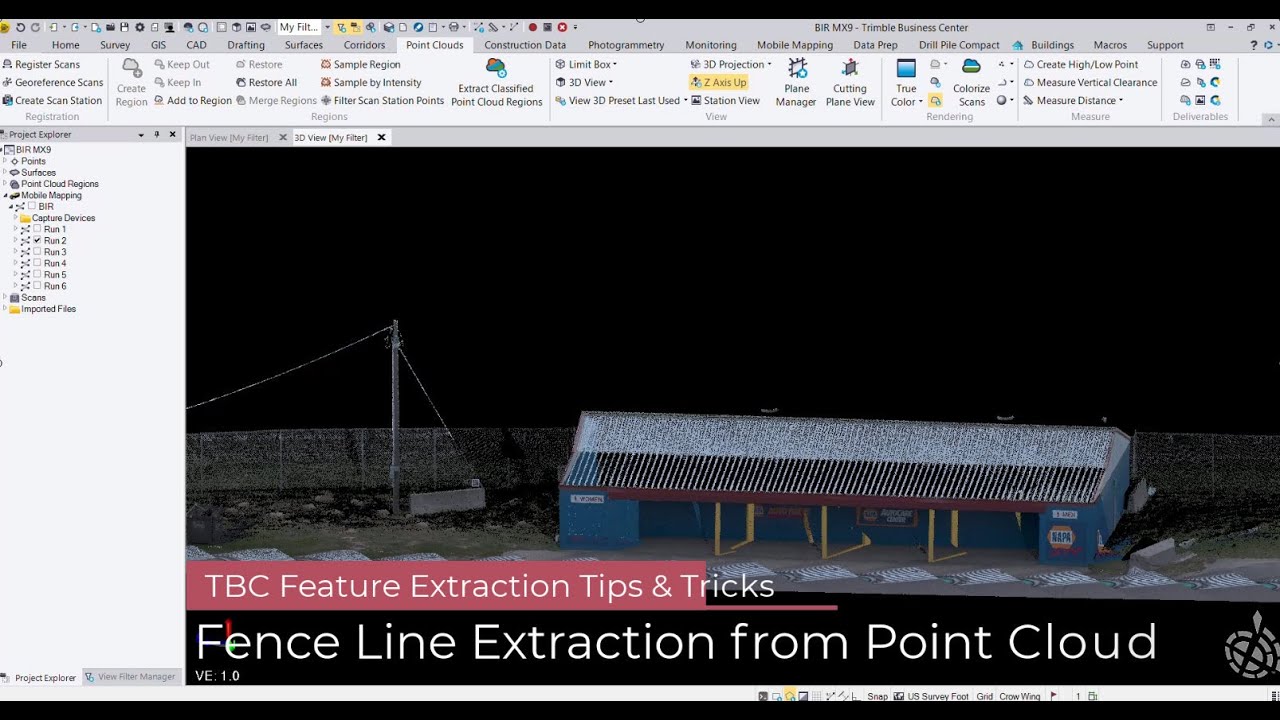Switch to Plan View tab

point(229,137)
